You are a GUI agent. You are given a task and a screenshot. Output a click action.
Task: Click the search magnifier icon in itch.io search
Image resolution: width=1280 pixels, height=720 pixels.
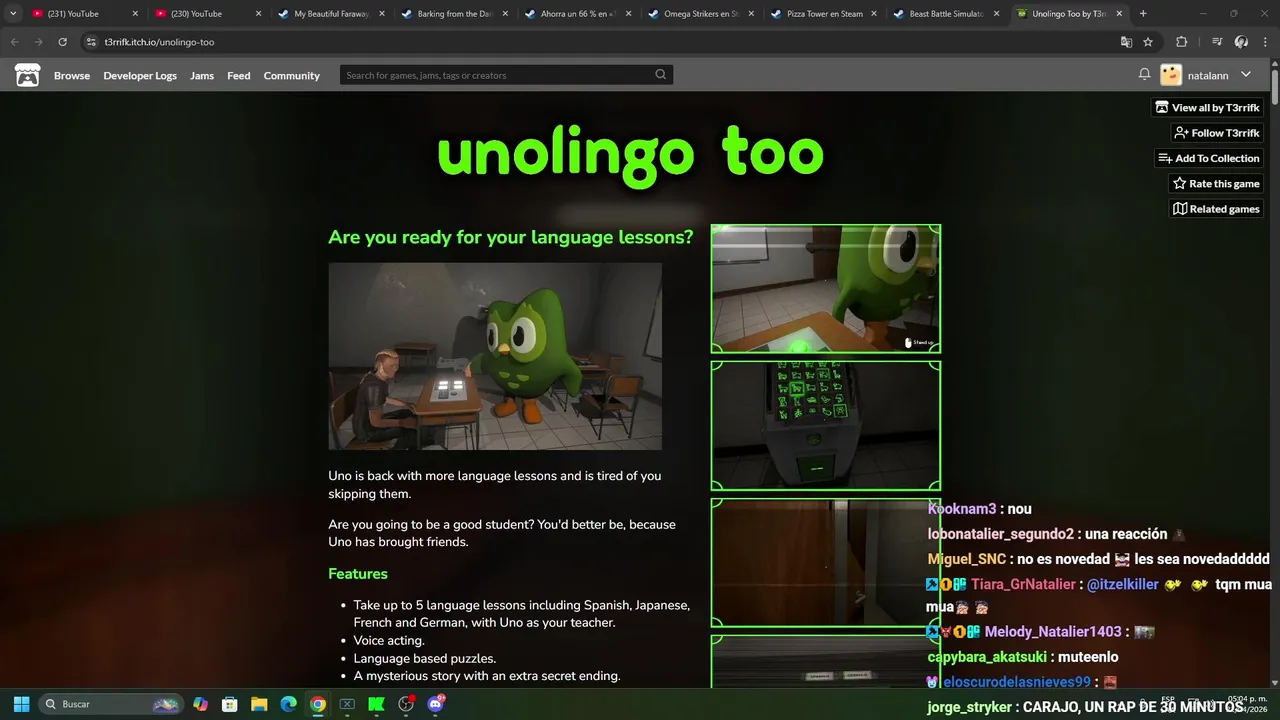tap(660, 74)
